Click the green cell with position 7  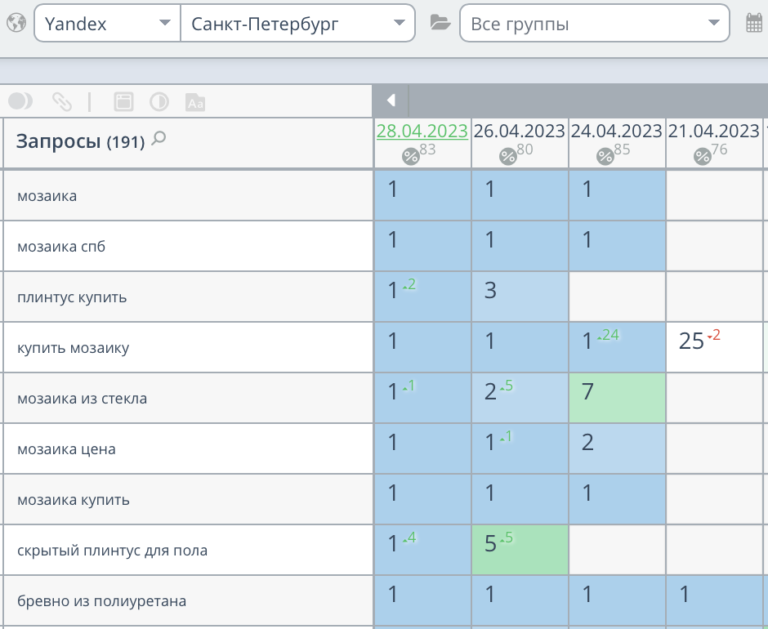click(x=616, y=397)
